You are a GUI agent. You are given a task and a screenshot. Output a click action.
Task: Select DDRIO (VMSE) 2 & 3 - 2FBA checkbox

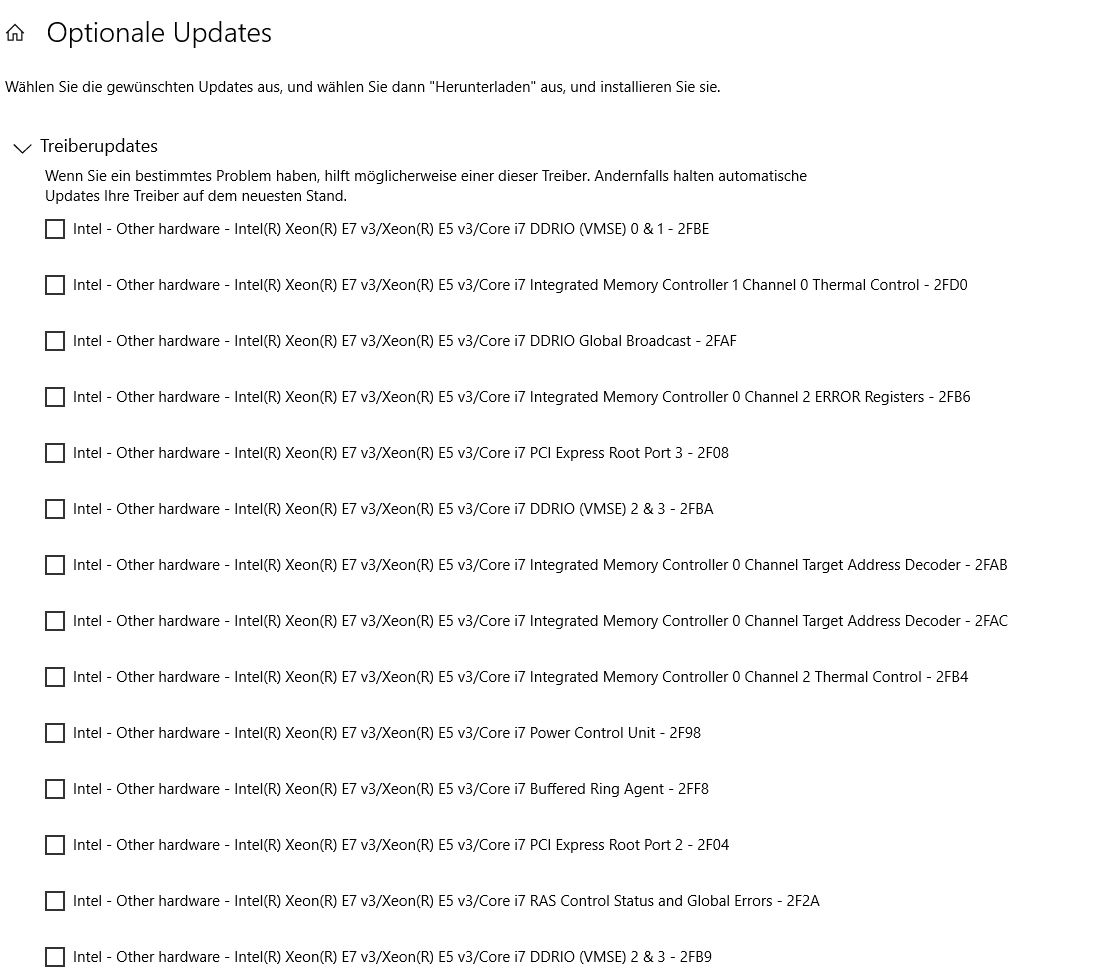click(x=55, y=509)
